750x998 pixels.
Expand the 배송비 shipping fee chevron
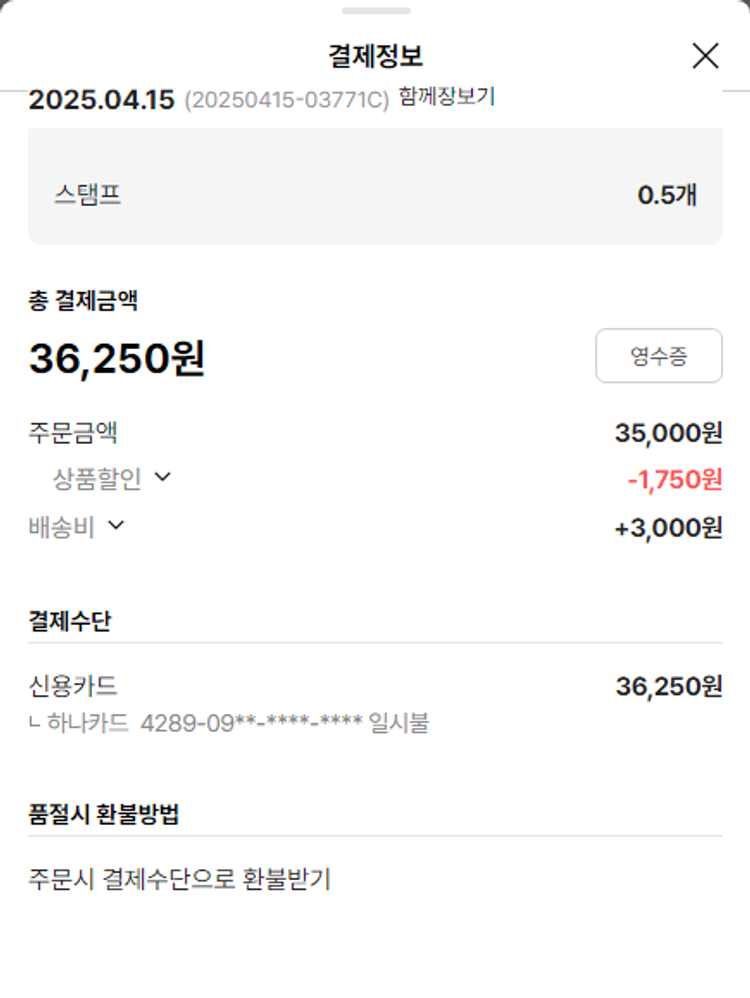(x=116, y=525)
